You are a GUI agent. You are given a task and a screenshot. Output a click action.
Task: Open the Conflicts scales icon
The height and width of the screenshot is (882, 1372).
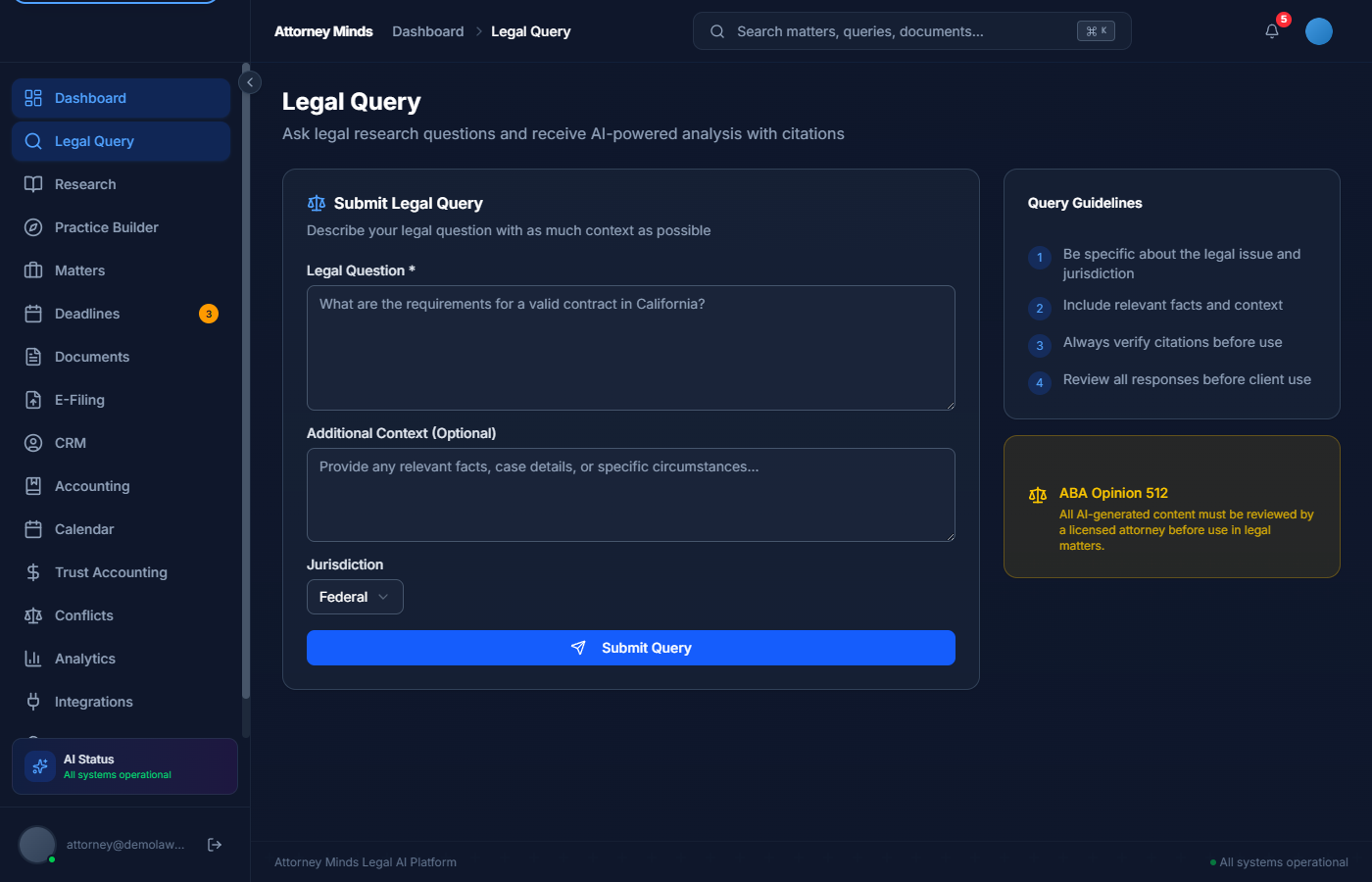[33, 615]
